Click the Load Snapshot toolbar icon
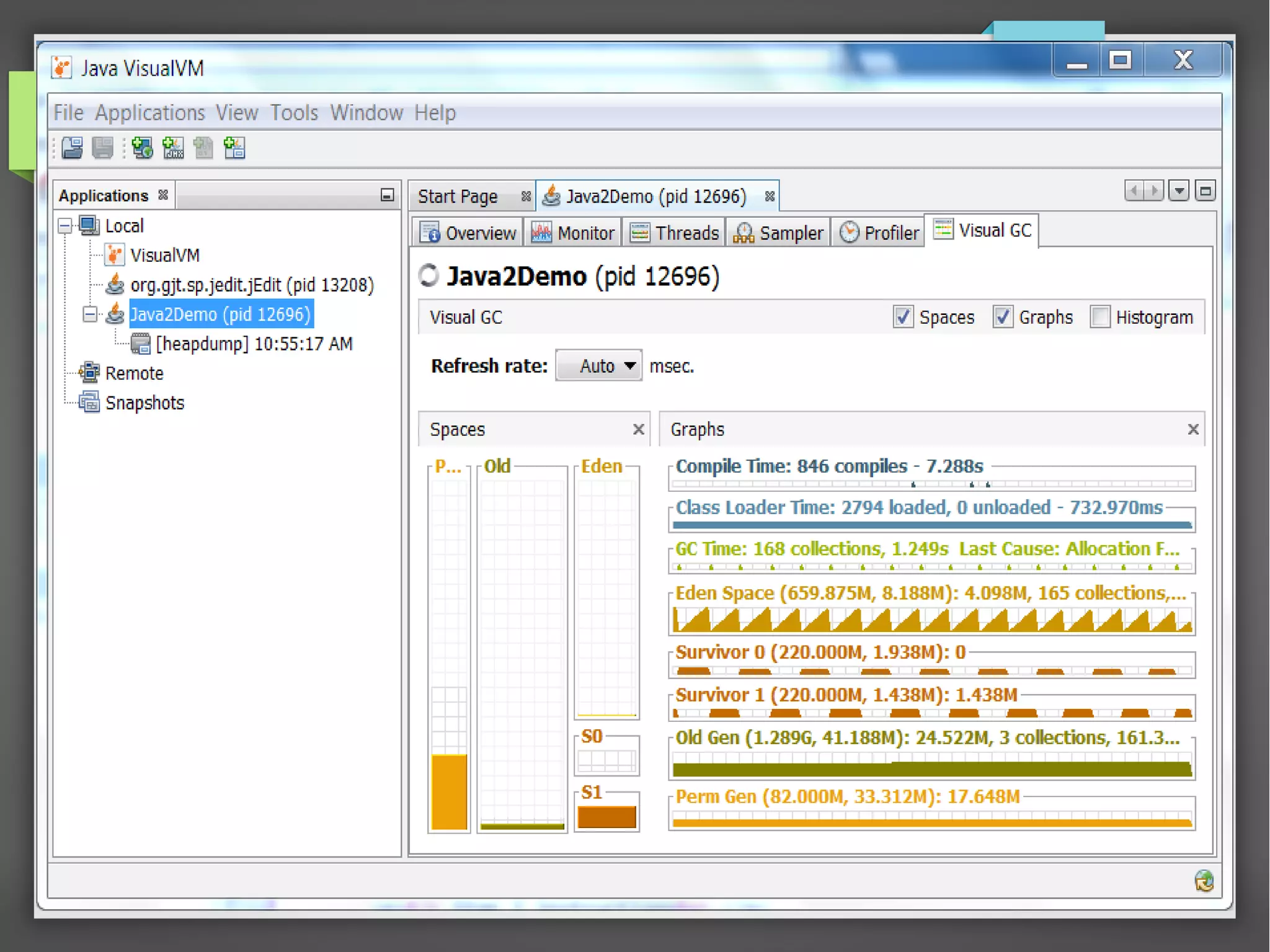This screenshot has width=1270, height=952. point(72,148)
